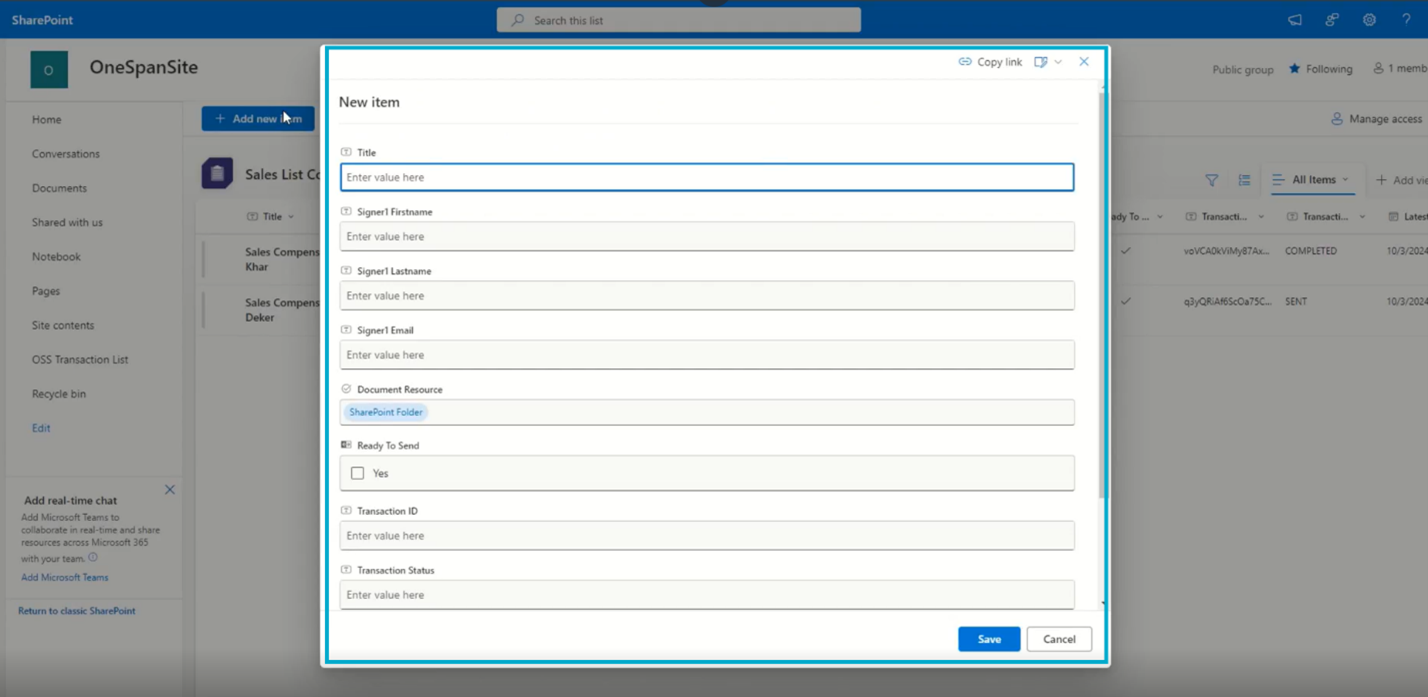1428x697 pixels.
Task: Click the COMPLETED status cell
Action: coord(1311,251)
